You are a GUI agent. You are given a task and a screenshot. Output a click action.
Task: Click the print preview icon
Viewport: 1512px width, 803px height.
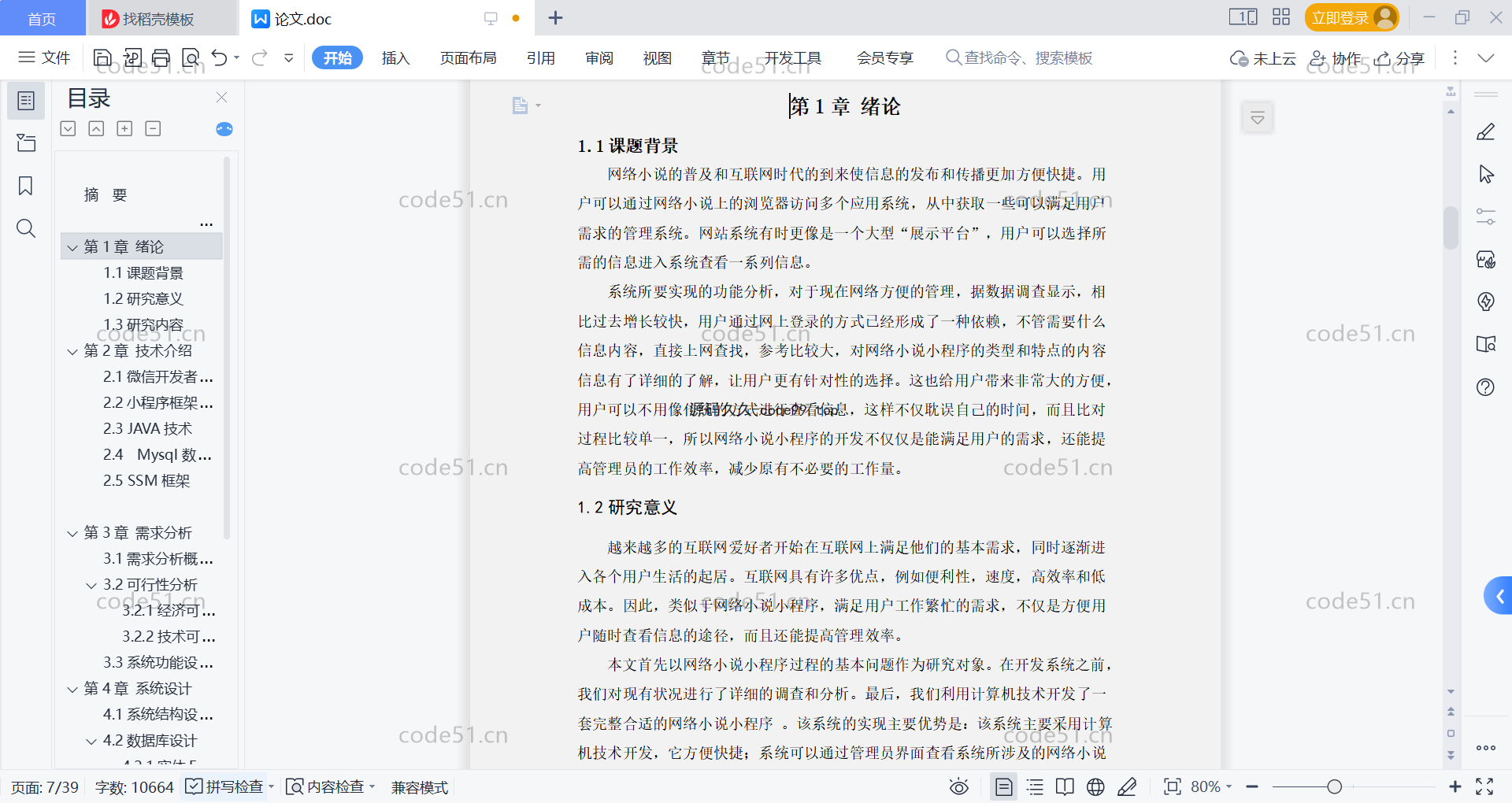click(x=191, y=57)
